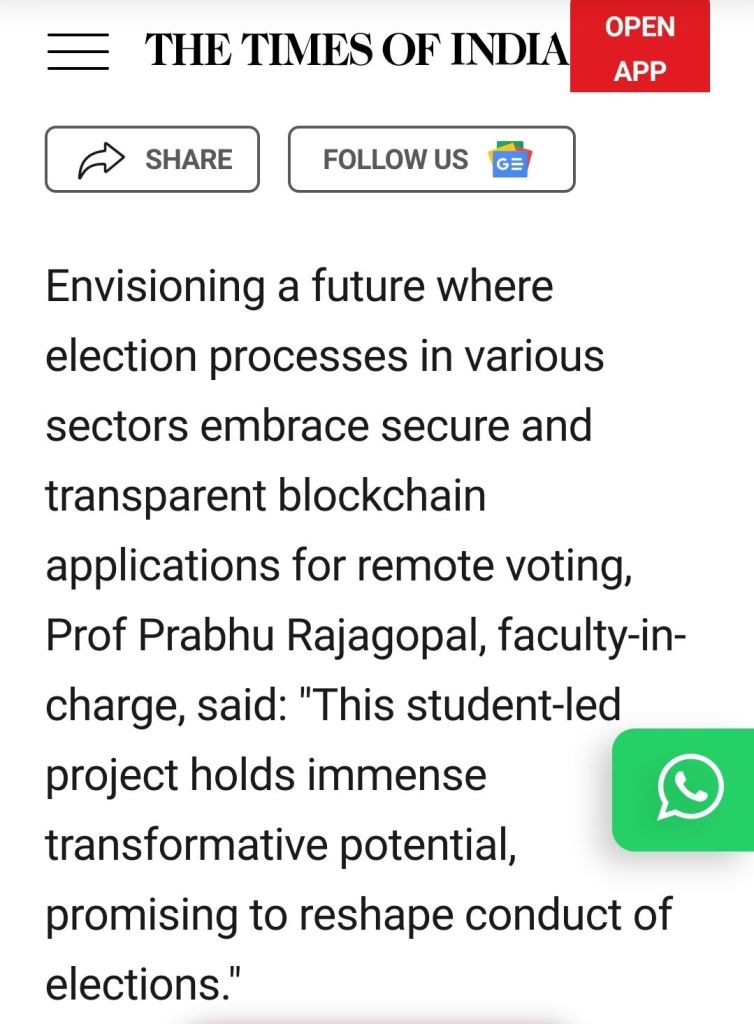Click the words "Envisioning a future where"
Viewport: 754px width, 1024px height.
tap(299, 287)
